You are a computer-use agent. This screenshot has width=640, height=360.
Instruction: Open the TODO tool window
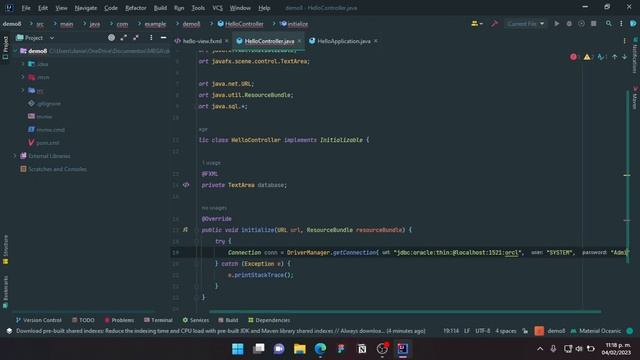[x=83, y=320]
